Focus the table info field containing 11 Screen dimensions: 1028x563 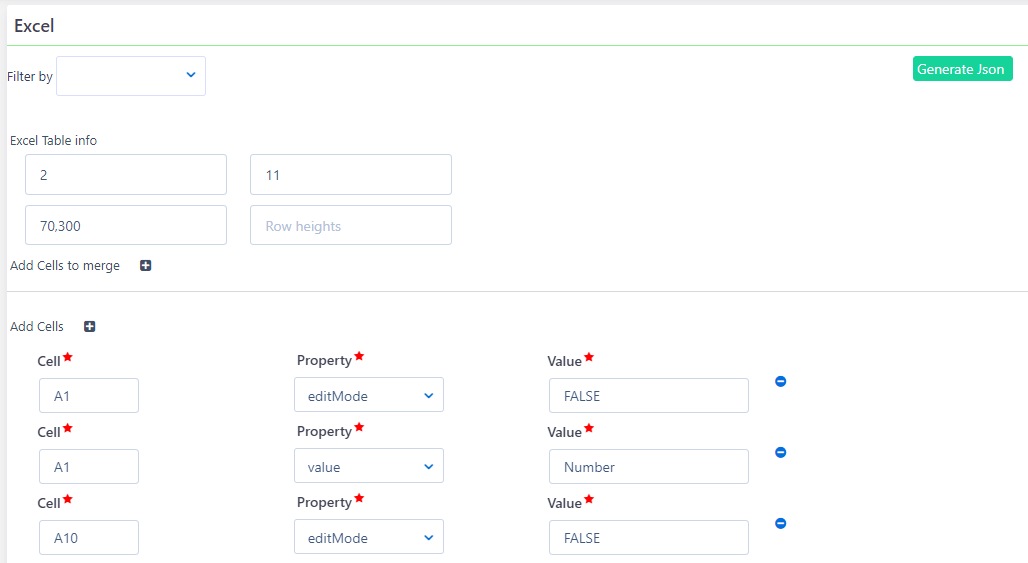[351, 174]
